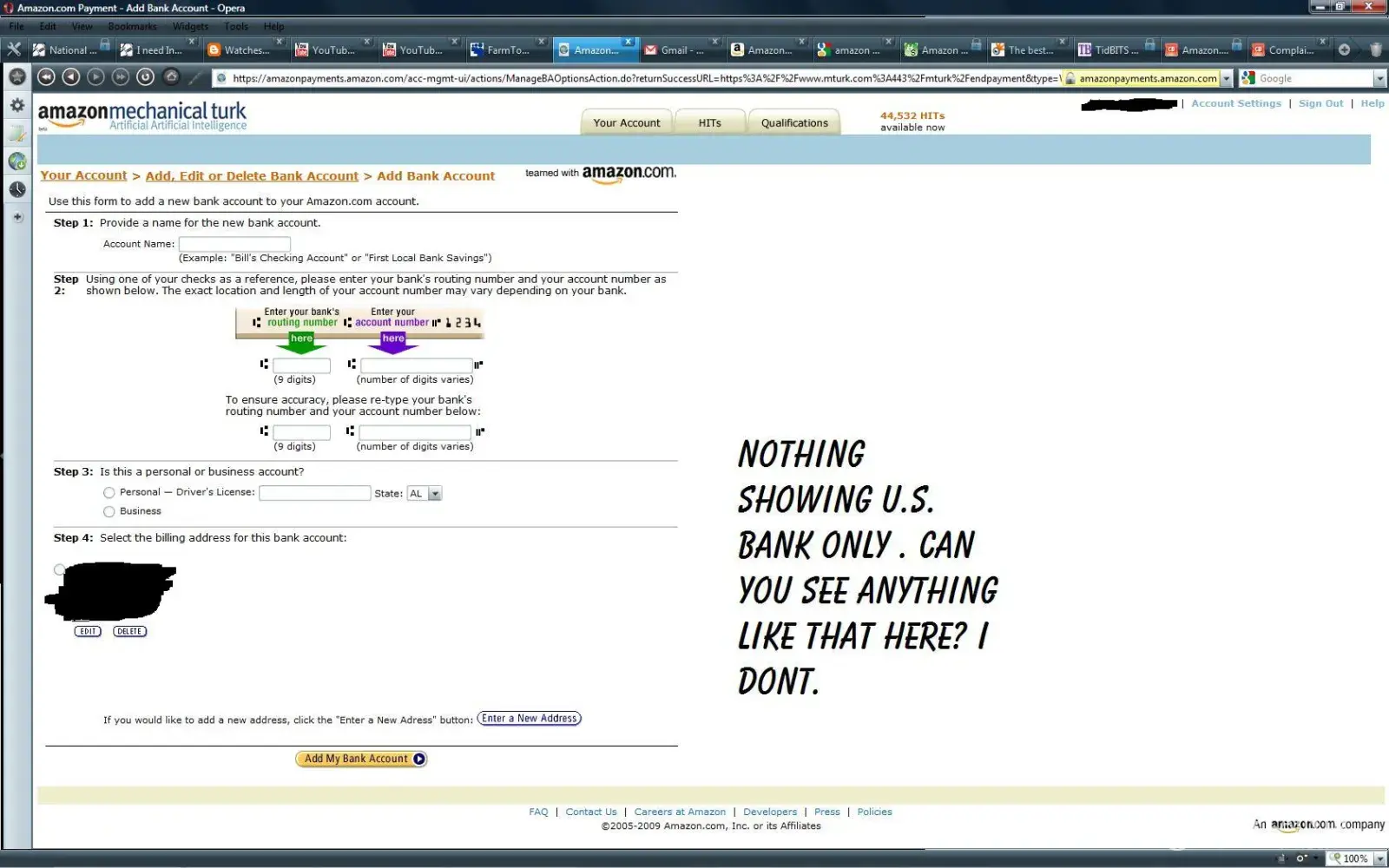Screen dimensions: 1389x868
Task: Click the Reload page icon in toolbar
Action: (x=146, y=77)
